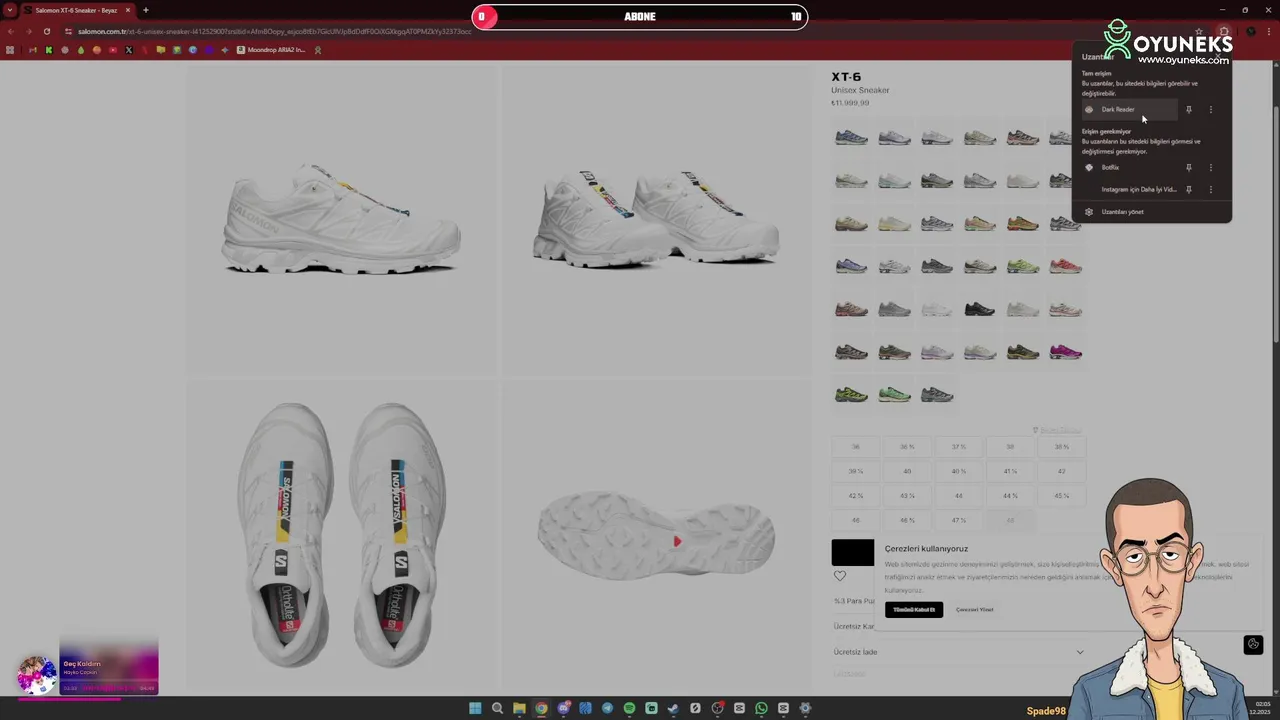
Task: Go forward in browser history
Action: point(28,31)
